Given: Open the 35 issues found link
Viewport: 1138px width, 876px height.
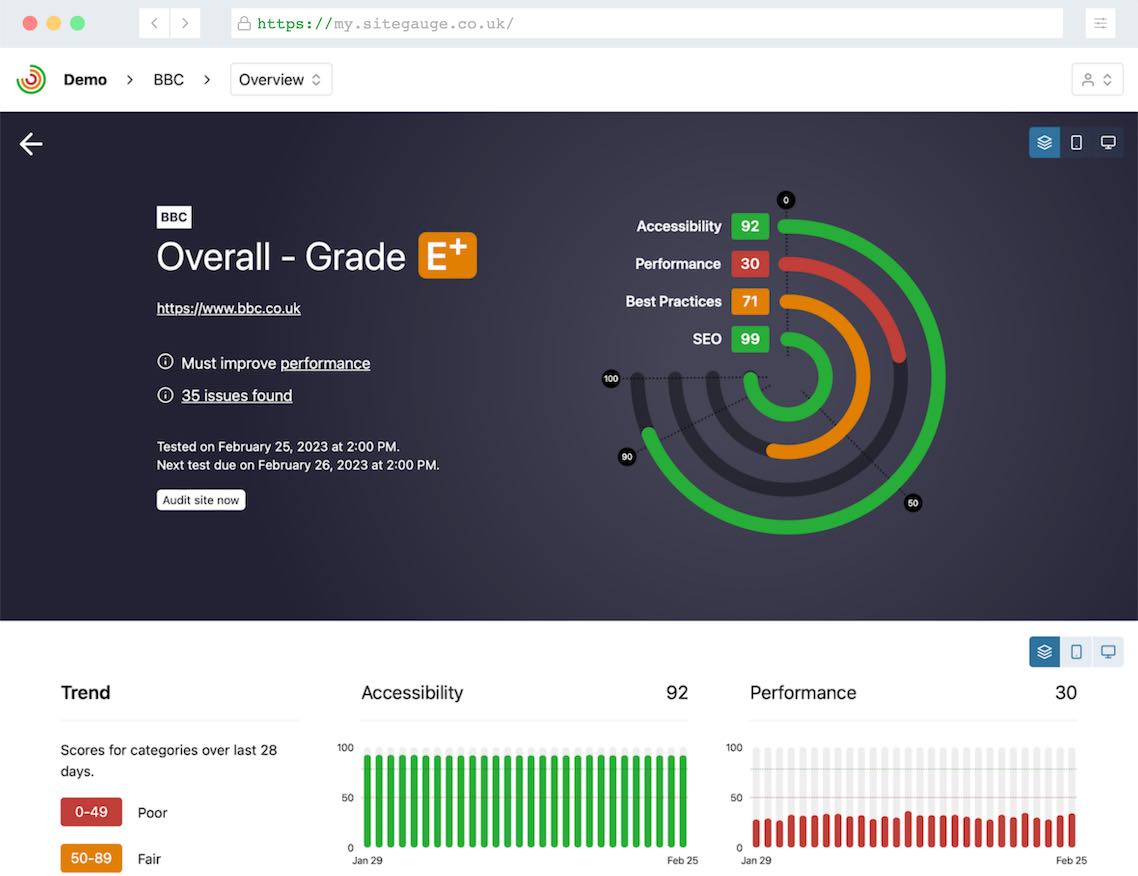Looking at the screenshot, I should coord(237,396).
